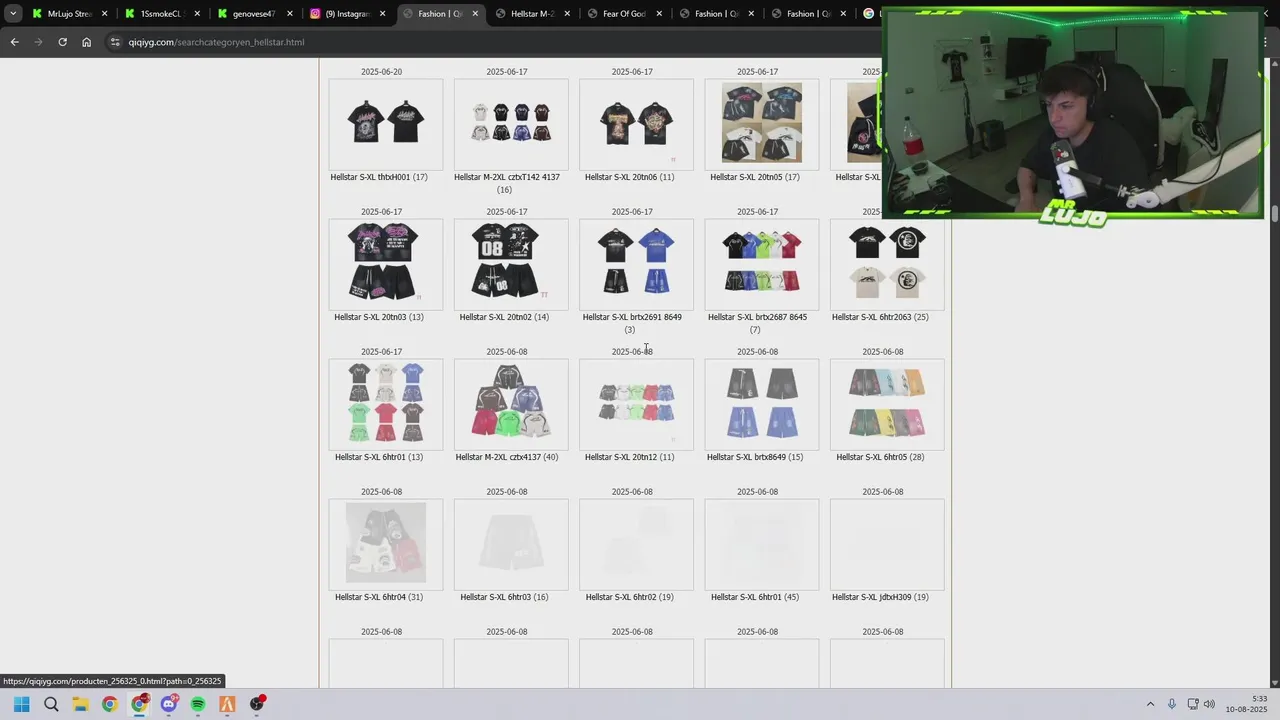Open Hellstar S-XL brtx2687 8645 image

coord(762,264)
